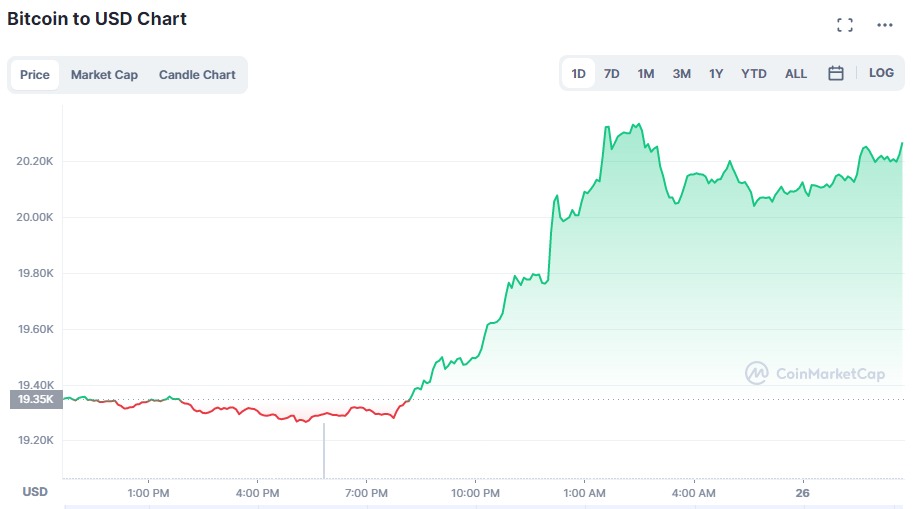Click the 19.35K opening price label

35,399
